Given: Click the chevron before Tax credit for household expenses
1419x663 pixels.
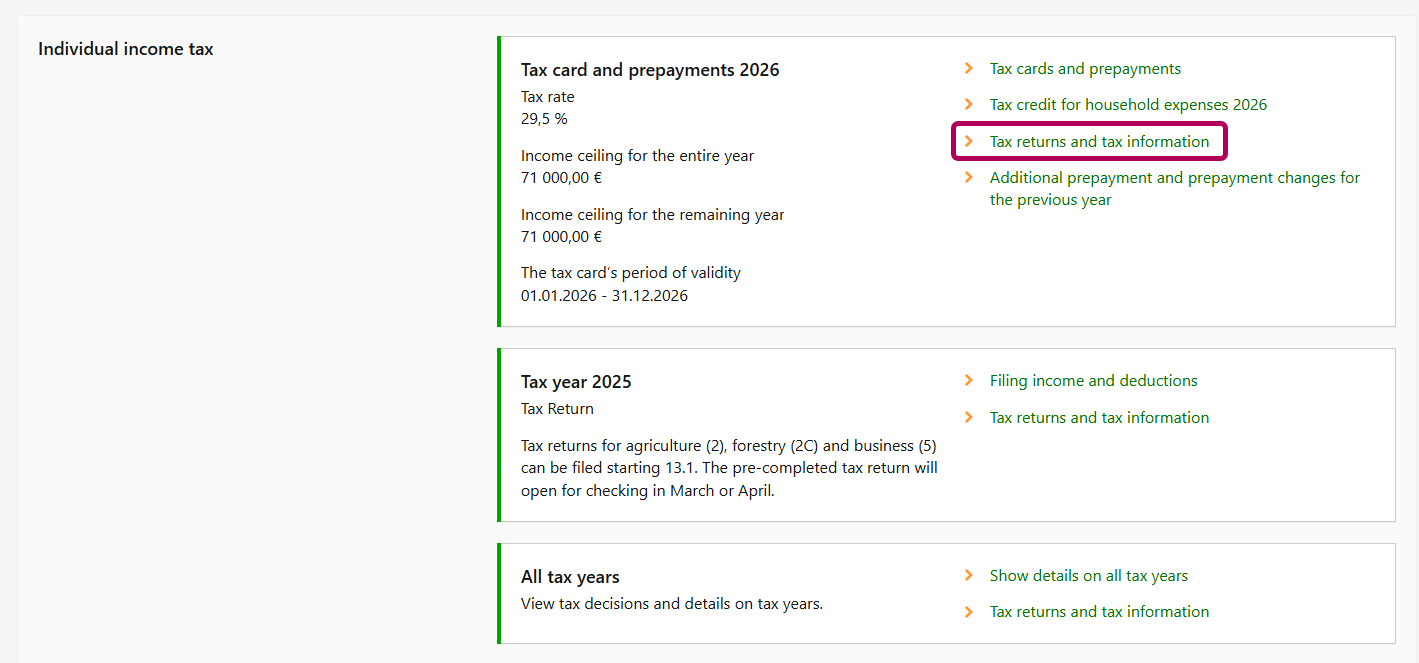Looking at the screenshot, I should pos(968,105).
